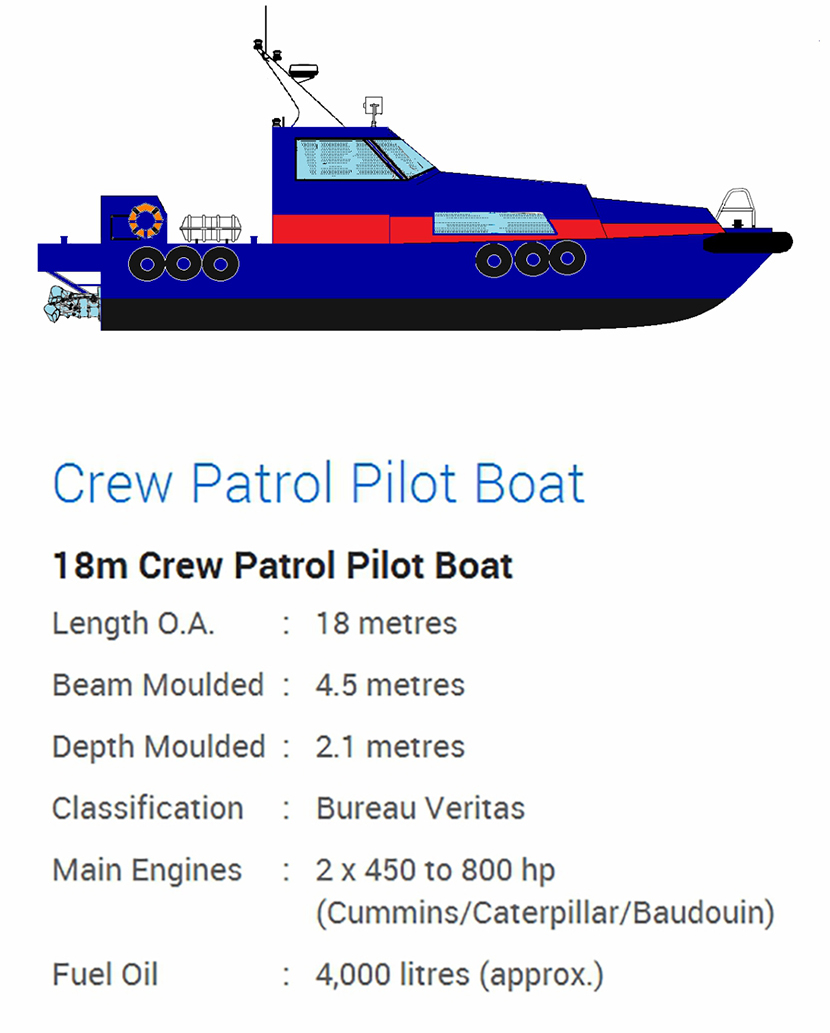The image size is (830, 1033).
Task: Open the "Crew Patrol Pilot Boat" title link
Action: (x=318, y=483)
